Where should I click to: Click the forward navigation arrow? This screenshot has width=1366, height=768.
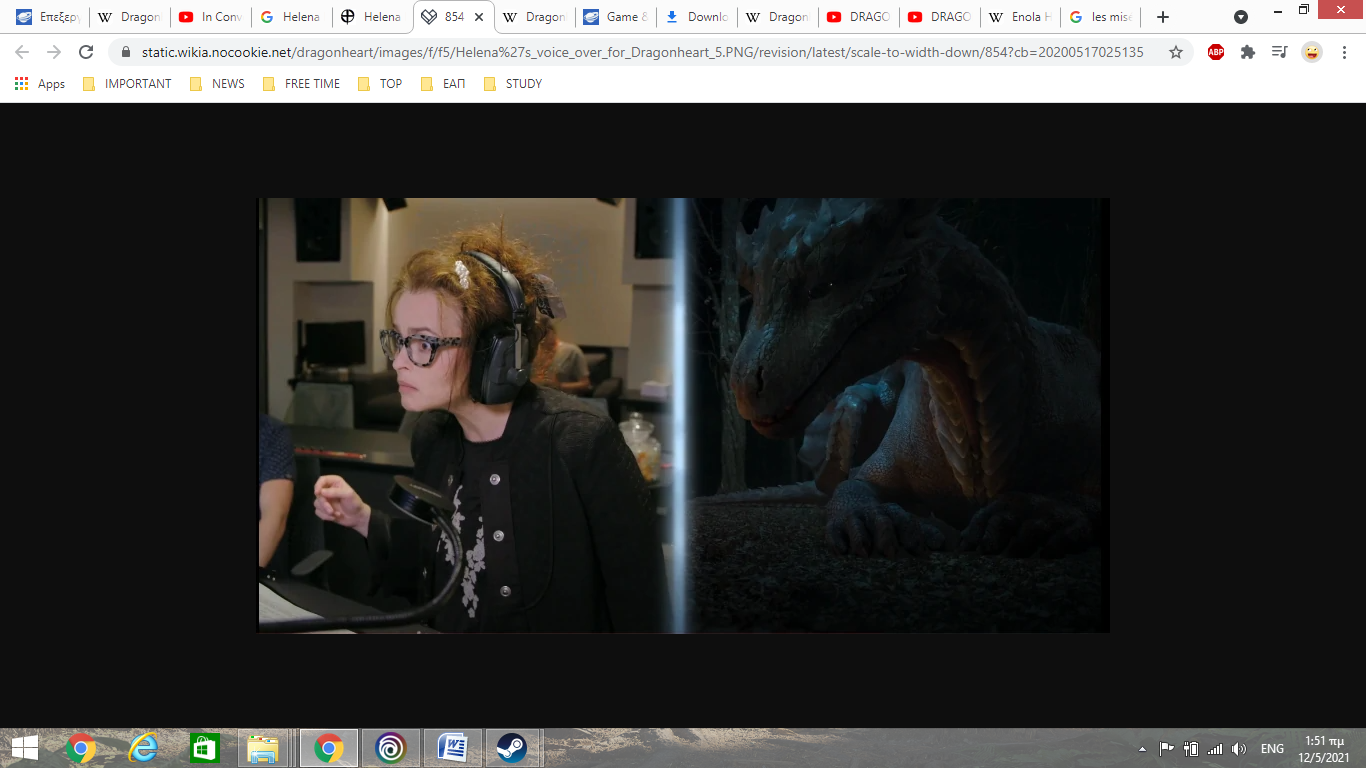coord(54,52)
